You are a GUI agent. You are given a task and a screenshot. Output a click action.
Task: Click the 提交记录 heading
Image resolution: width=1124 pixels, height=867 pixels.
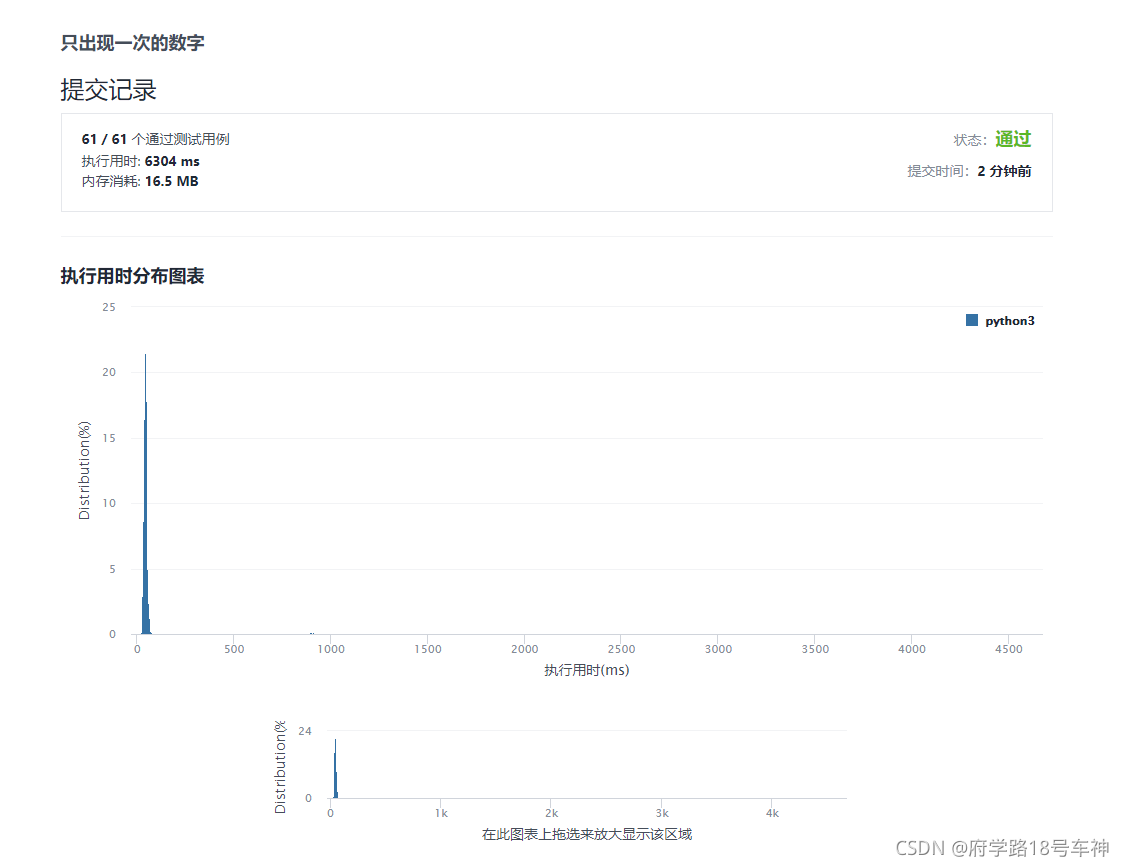pos(108,90)
